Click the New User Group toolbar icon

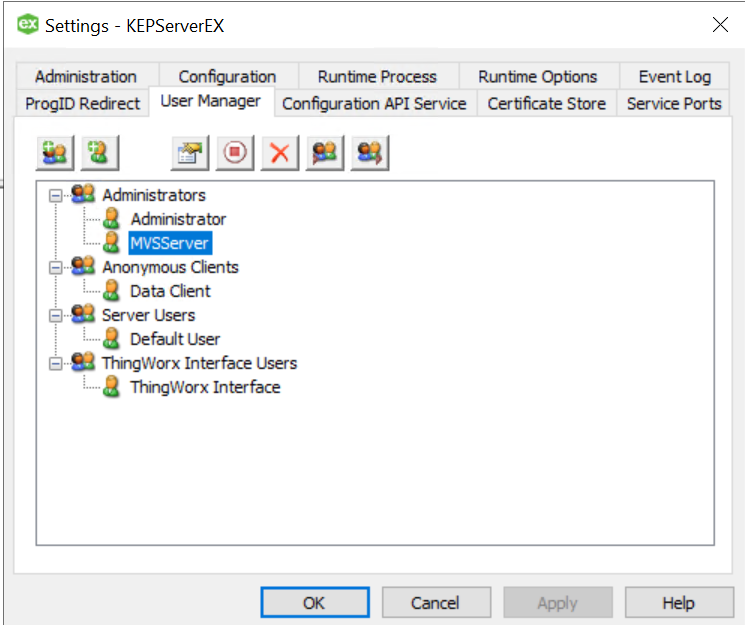pos(55,153)
